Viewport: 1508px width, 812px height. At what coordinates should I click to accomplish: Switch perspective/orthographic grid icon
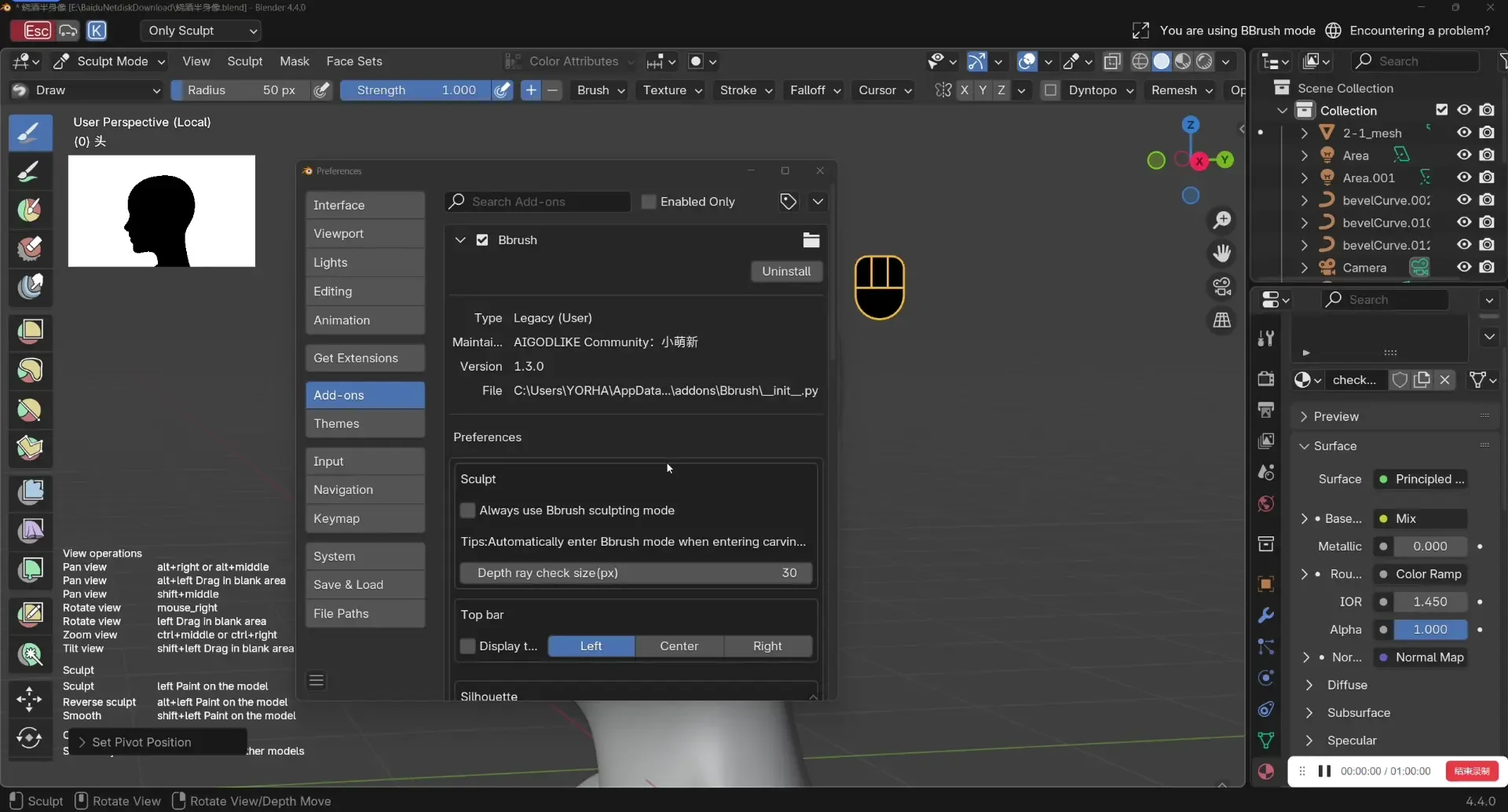[1222, 320]
